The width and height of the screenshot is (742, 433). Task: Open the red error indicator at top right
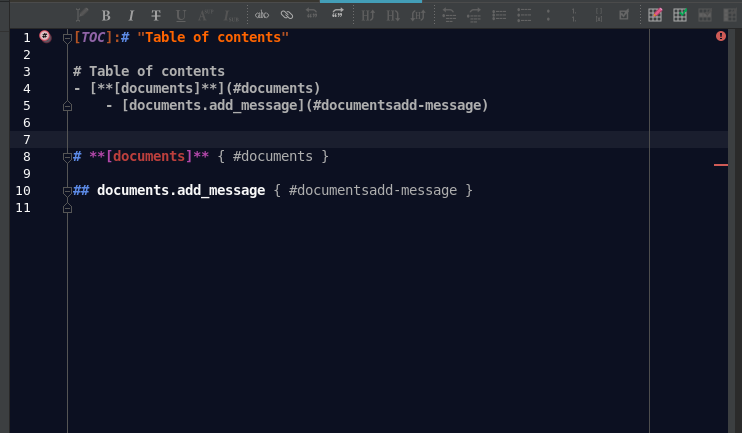click(721, 36)
